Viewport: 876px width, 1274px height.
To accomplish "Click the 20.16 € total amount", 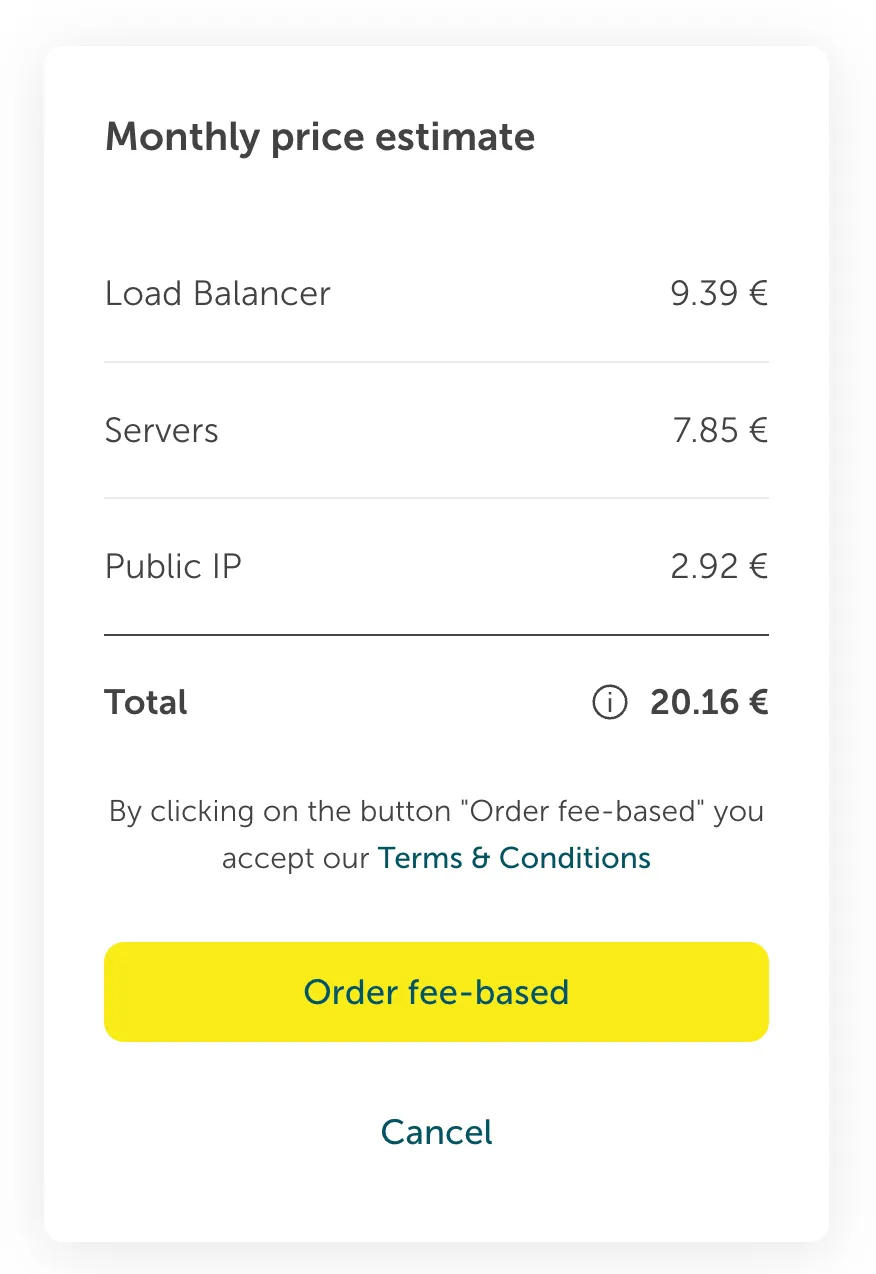I will coord(708,703).
